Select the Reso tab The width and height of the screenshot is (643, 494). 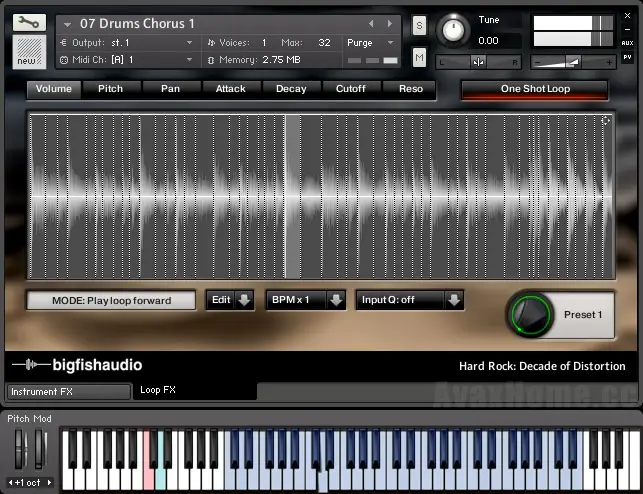click(411, 89)
